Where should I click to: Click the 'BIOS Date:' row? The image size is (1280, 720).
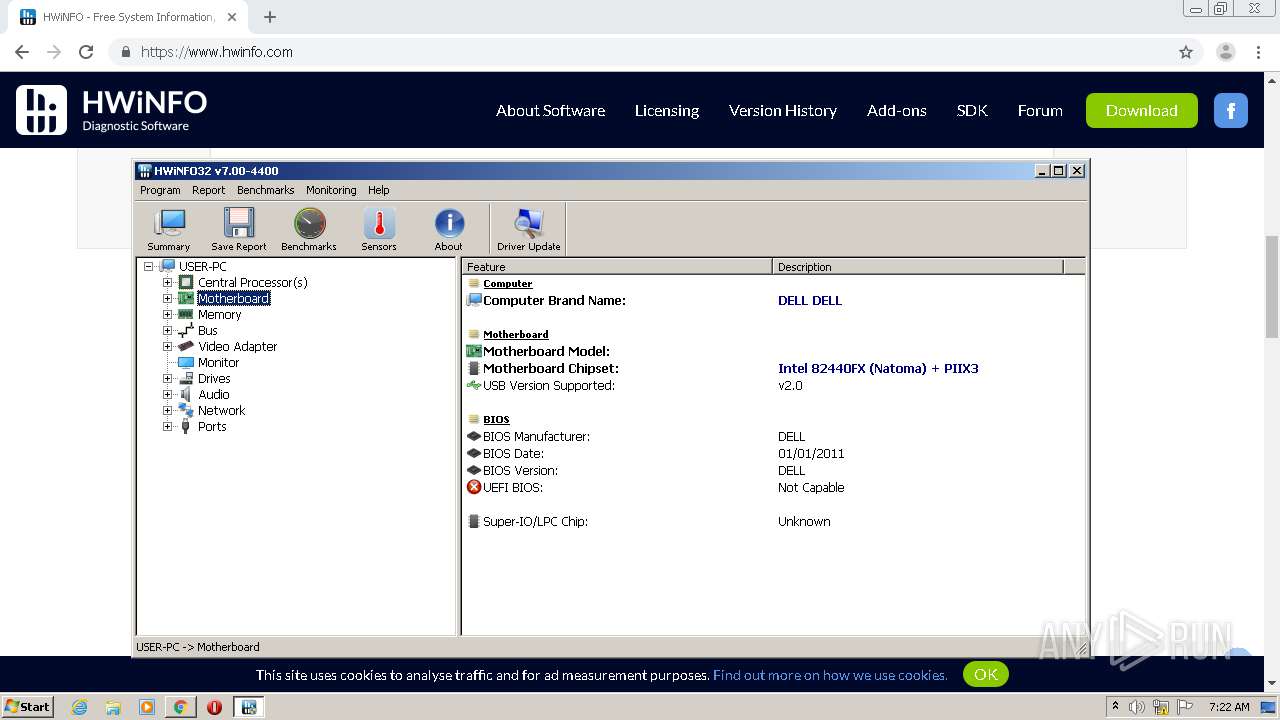772,453
